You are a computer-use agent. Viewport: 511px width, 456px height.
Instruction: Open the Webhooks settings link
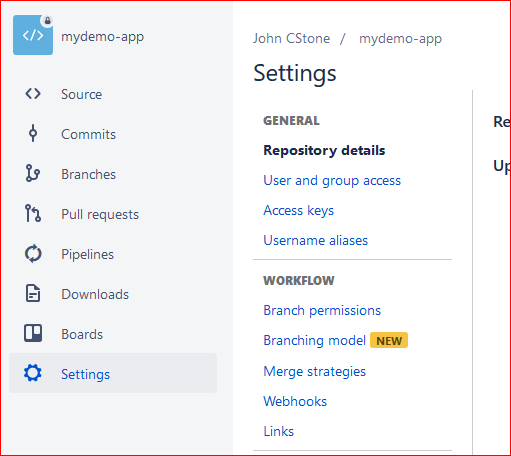pos(295,401)
